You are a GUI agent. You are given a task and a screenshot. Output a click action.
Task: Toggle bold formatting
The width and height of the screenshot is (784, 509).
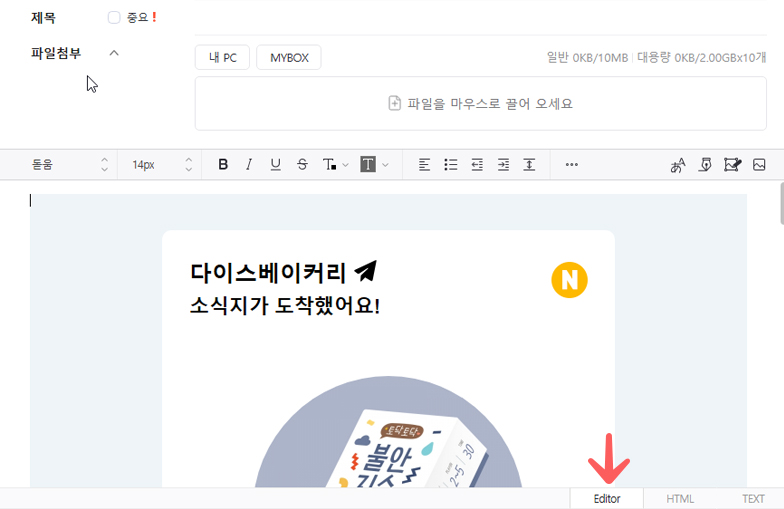click(223, 164)
